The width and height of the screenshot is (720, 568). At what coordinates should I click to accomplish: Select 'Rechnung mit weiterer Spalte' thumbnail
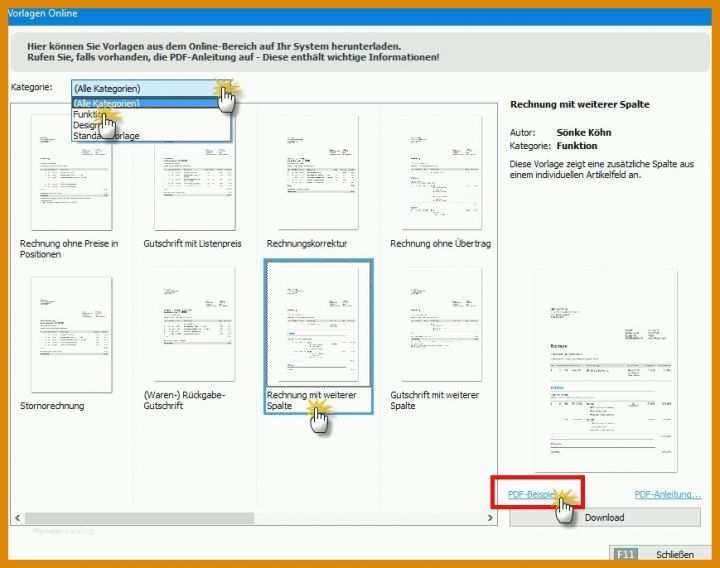click(x=318, y=325)
